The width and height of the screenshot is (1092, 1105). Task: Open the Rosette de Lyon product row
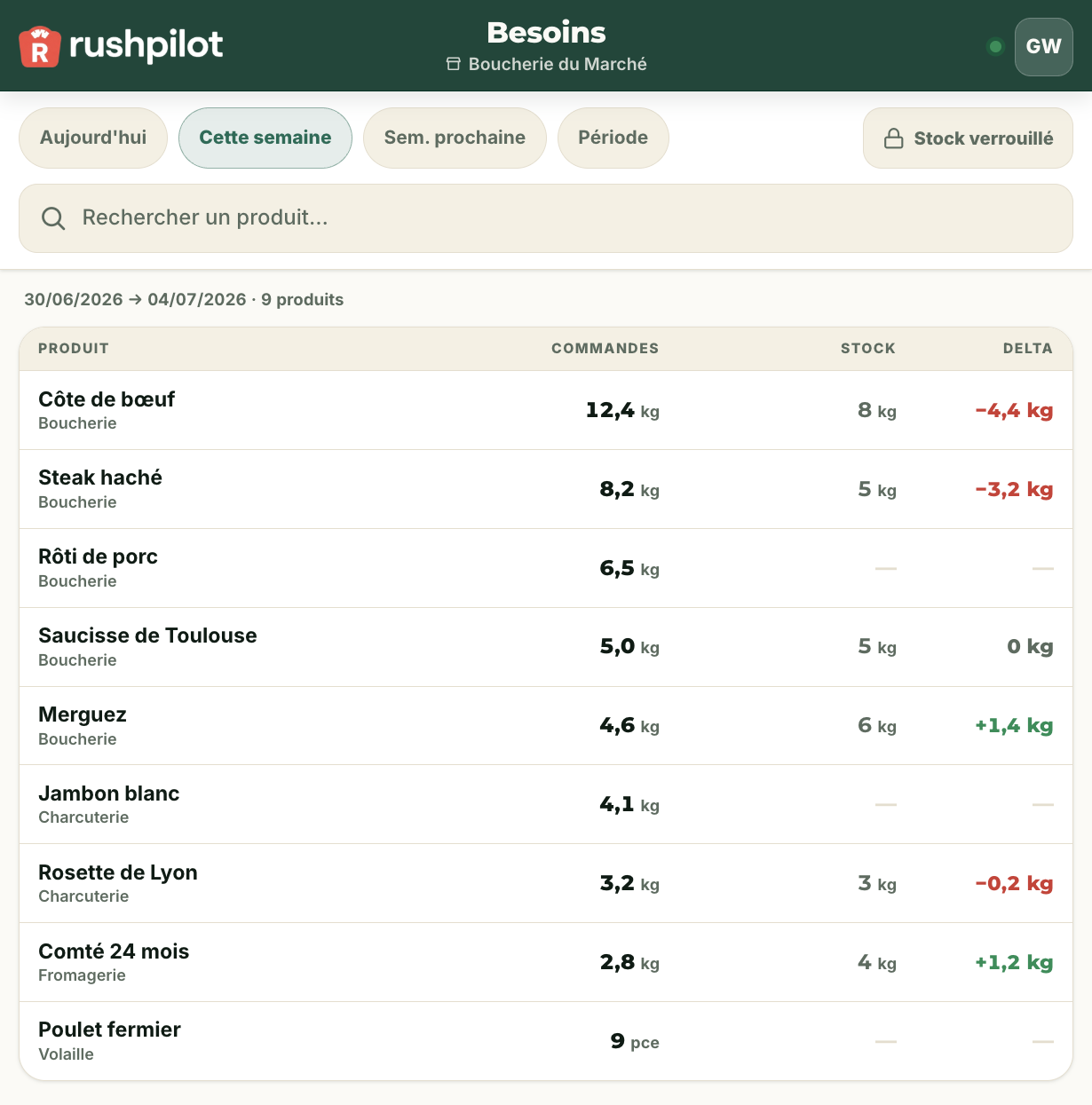pos(546,883)
